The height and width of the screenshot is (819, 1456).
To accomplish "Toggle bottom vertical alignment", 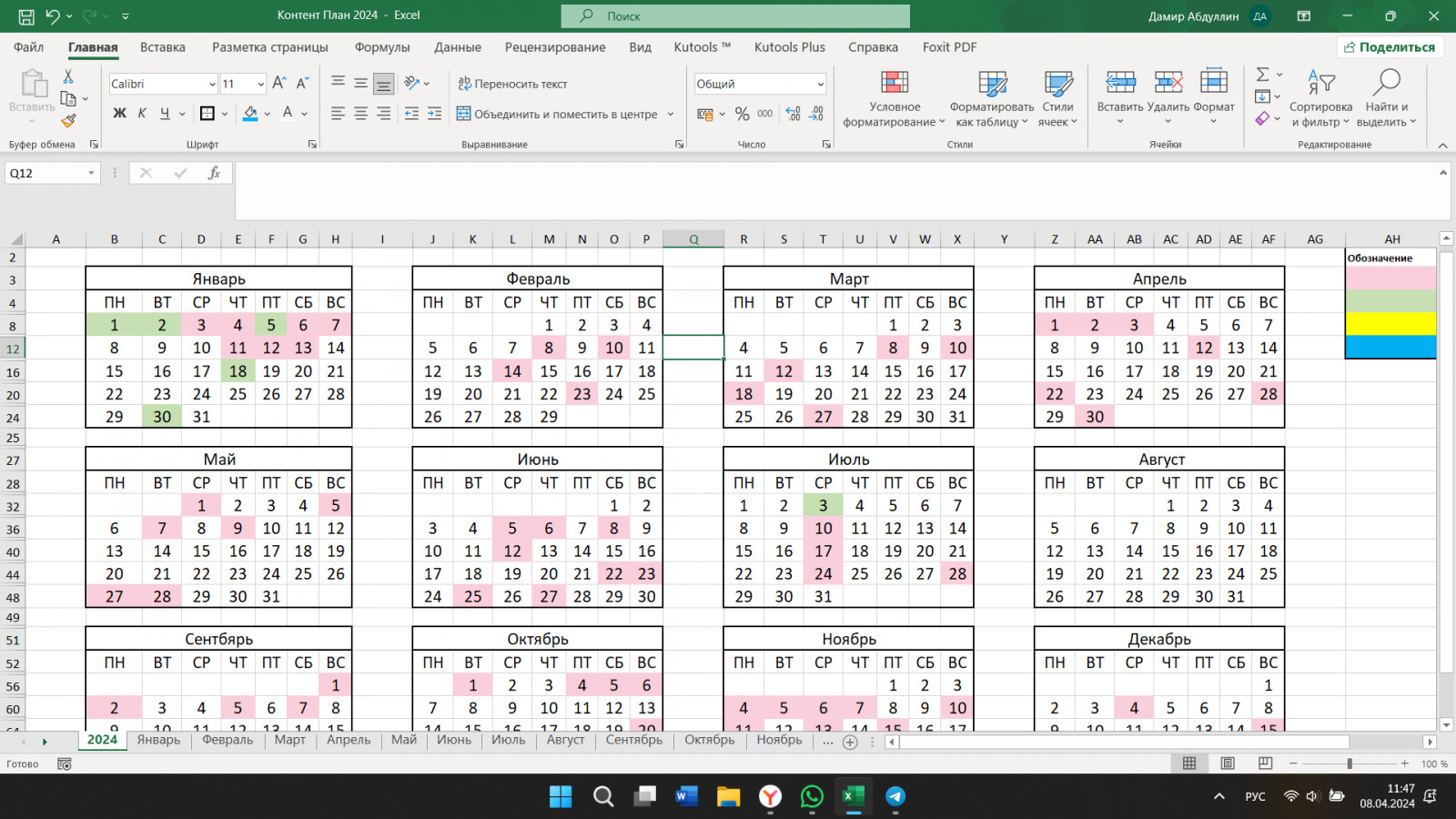I will point(384,84).
